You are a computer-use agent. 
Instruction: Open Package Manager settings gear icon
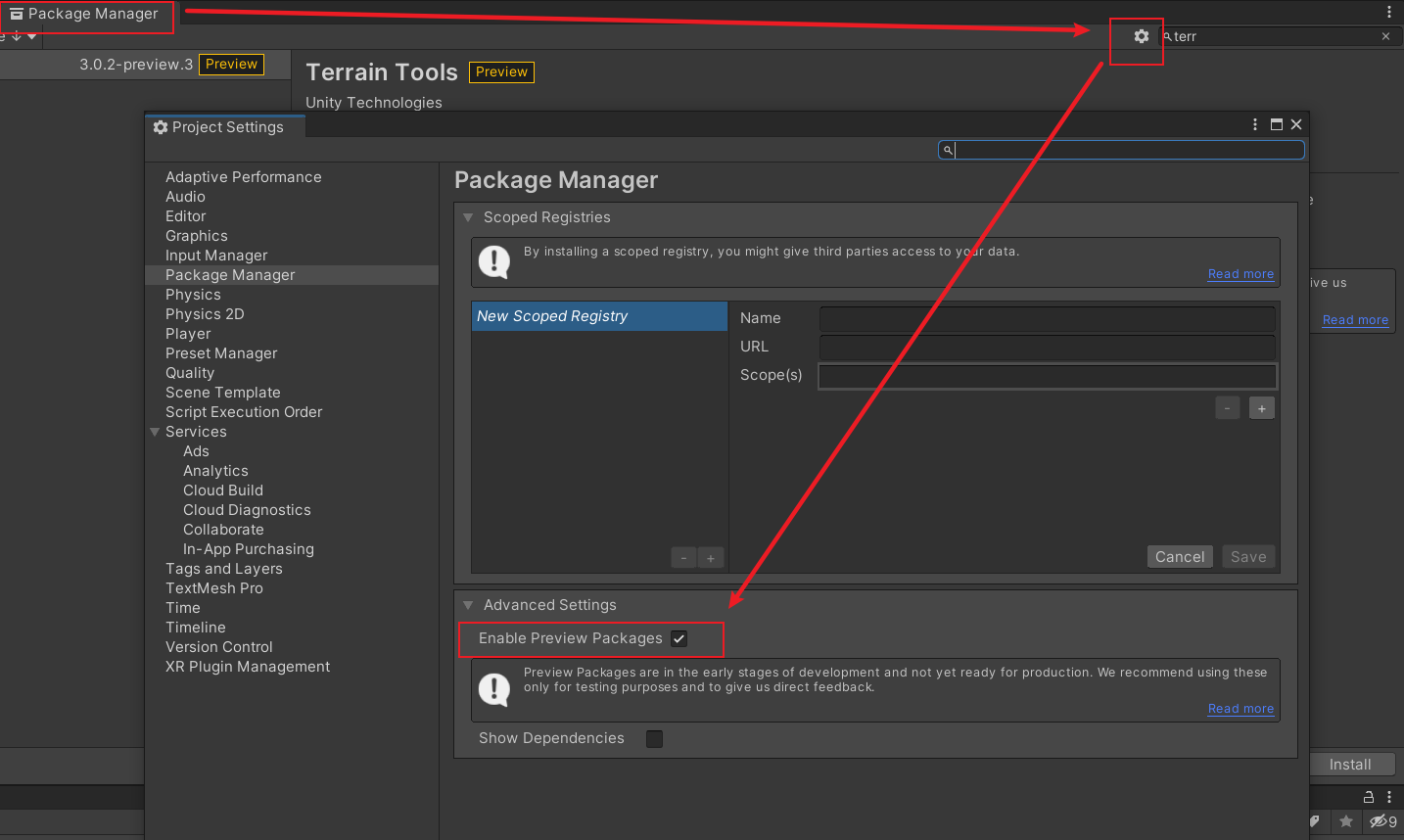(x=1141, y=36)
